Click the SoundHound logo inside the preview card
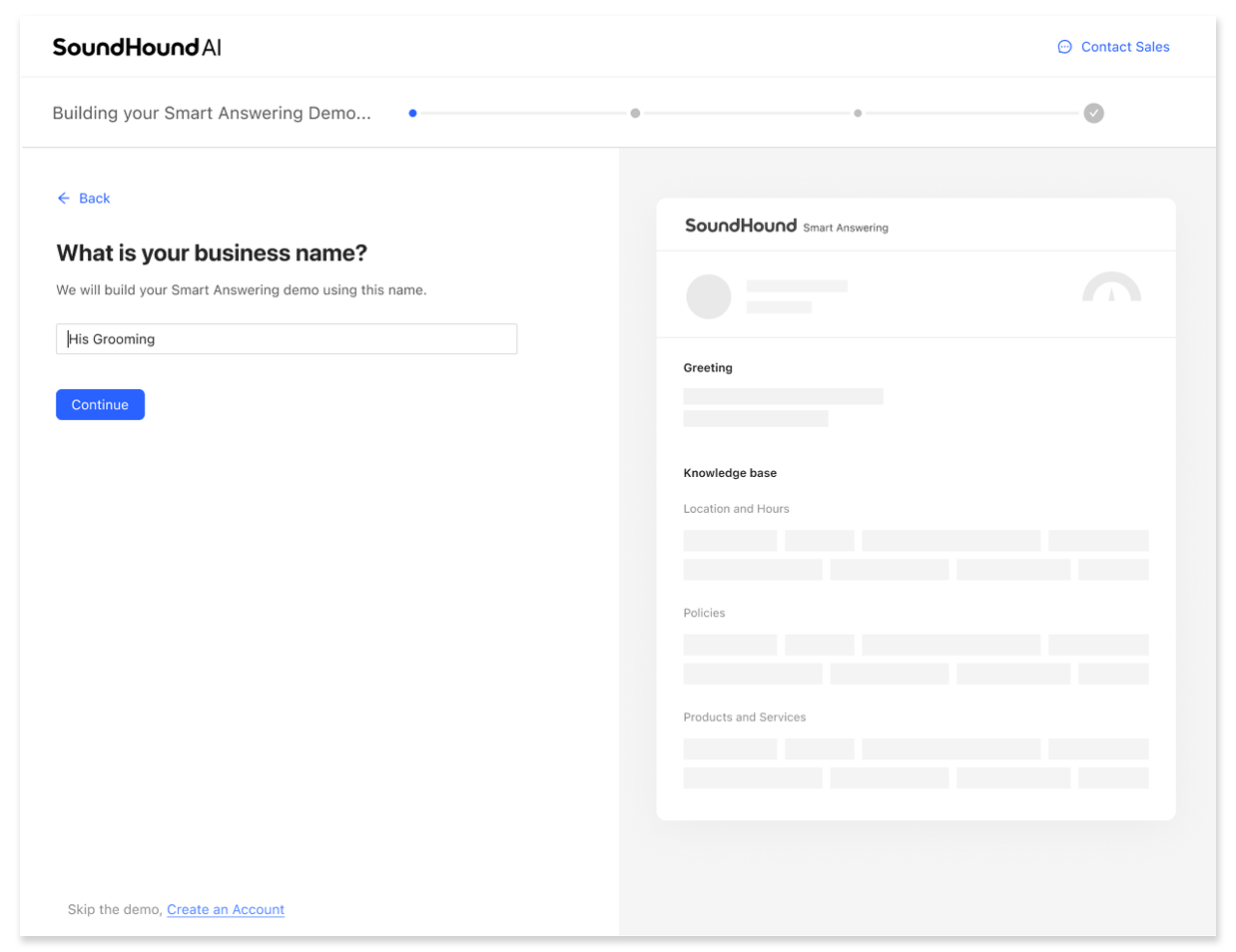The image size is (1236, 952). point(741,226)
